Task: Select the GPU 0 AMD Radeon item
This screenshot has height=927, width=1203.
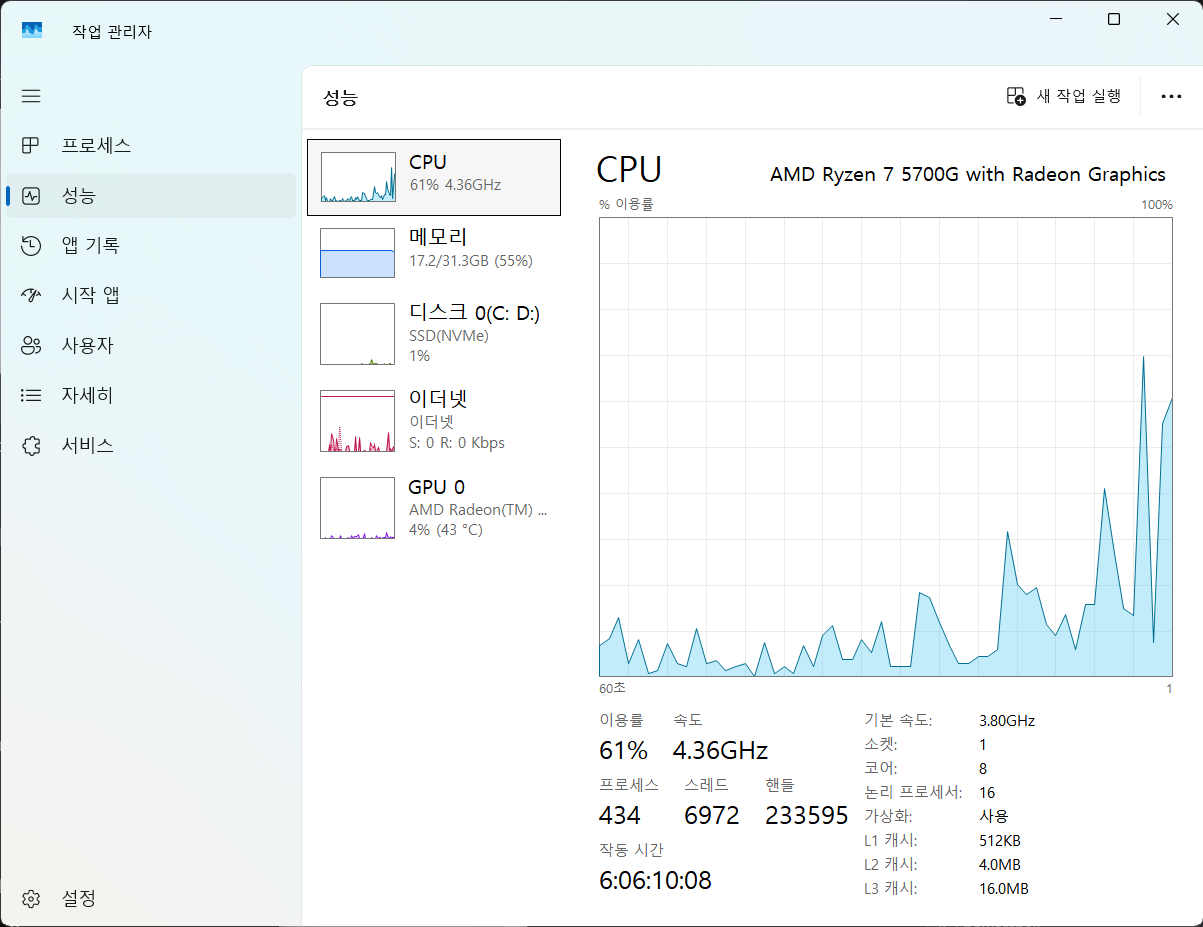Action: click(x=434, y=507)
